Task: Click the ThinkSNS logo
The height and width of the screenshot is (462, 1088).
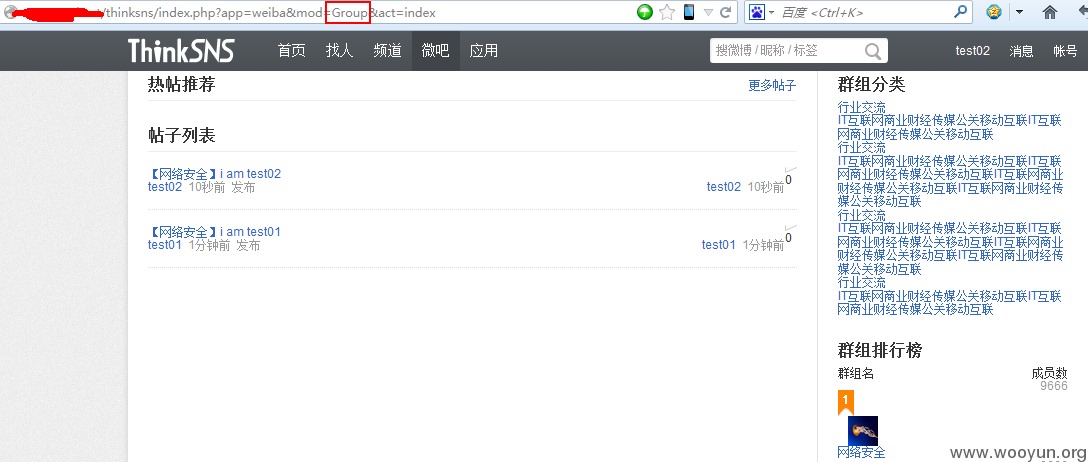Action: (x=181, y=51)
